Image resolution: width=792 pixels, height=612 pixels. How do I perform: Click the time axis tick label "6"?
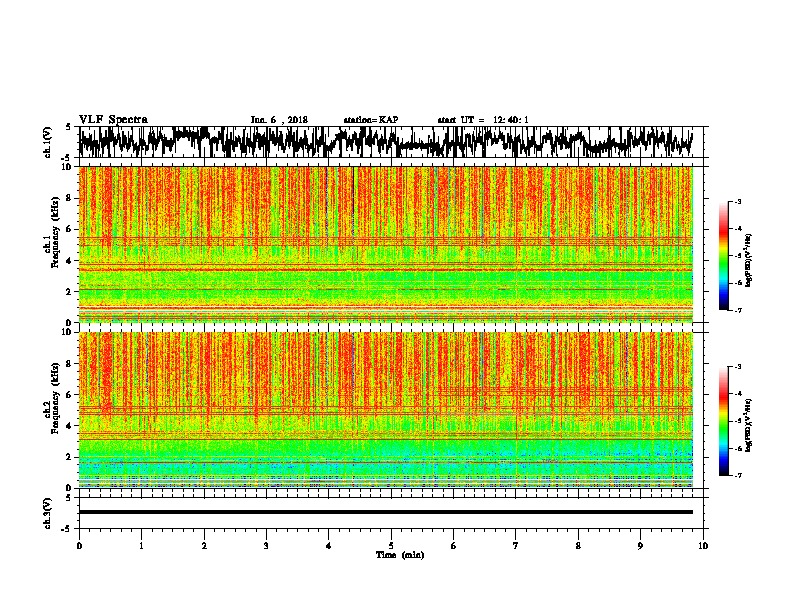click(x=454, y=546)
